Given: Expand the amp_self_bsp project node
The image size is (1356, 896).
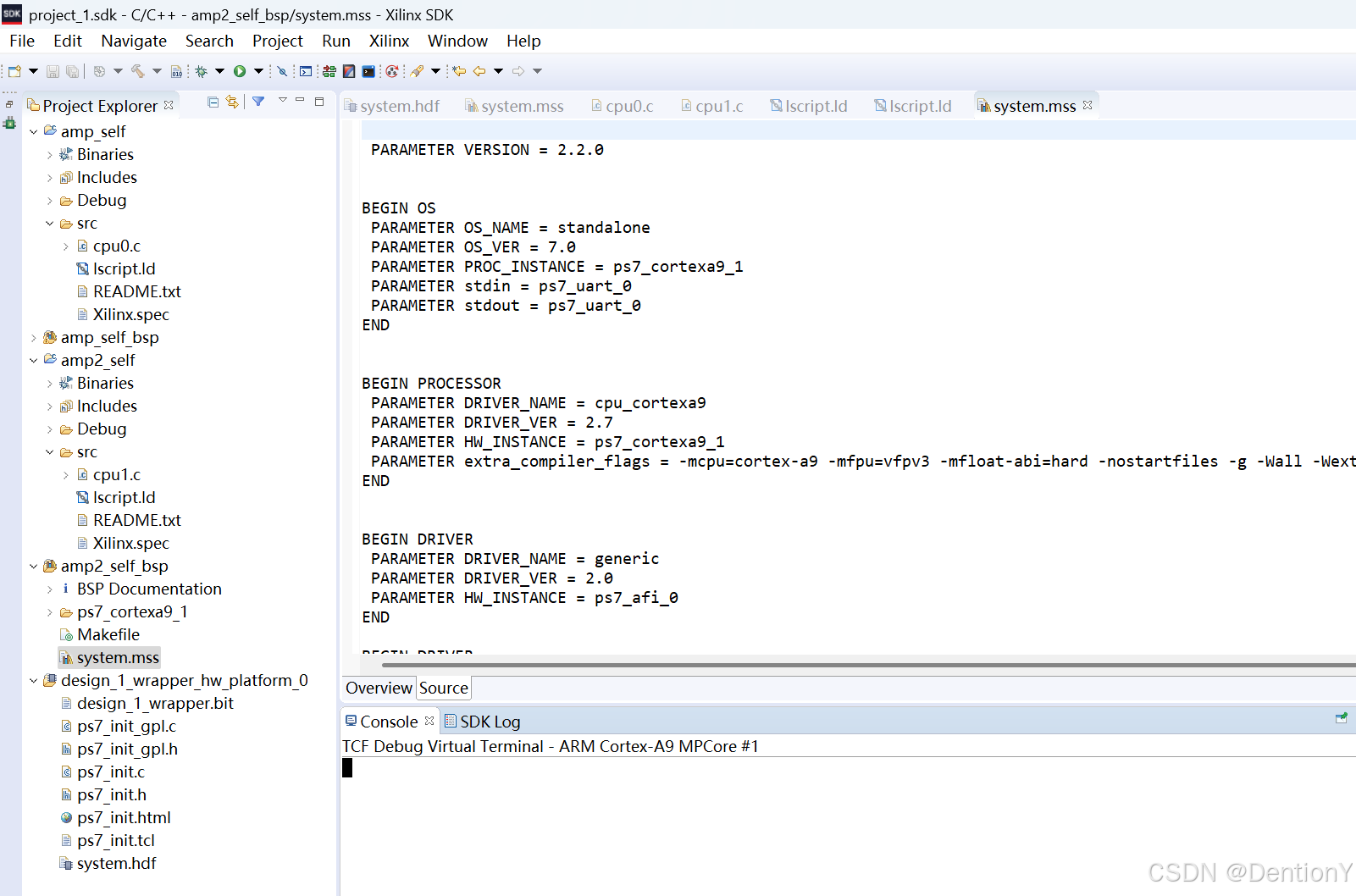Looking at the screenshot, I should tap(33, 337).
